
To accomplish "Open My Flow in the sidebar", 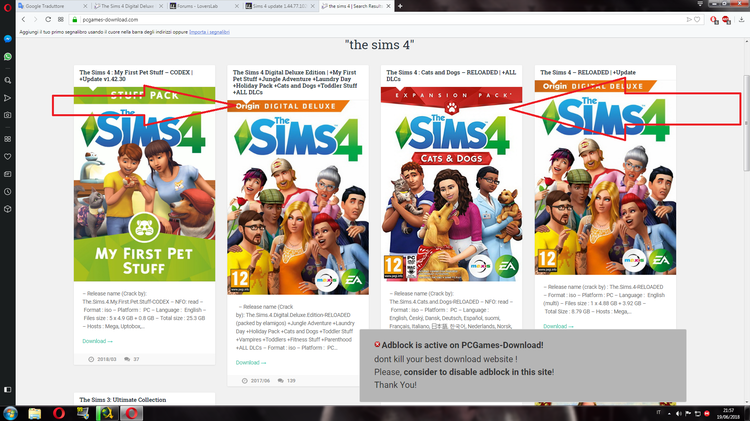I will (8, 98).
